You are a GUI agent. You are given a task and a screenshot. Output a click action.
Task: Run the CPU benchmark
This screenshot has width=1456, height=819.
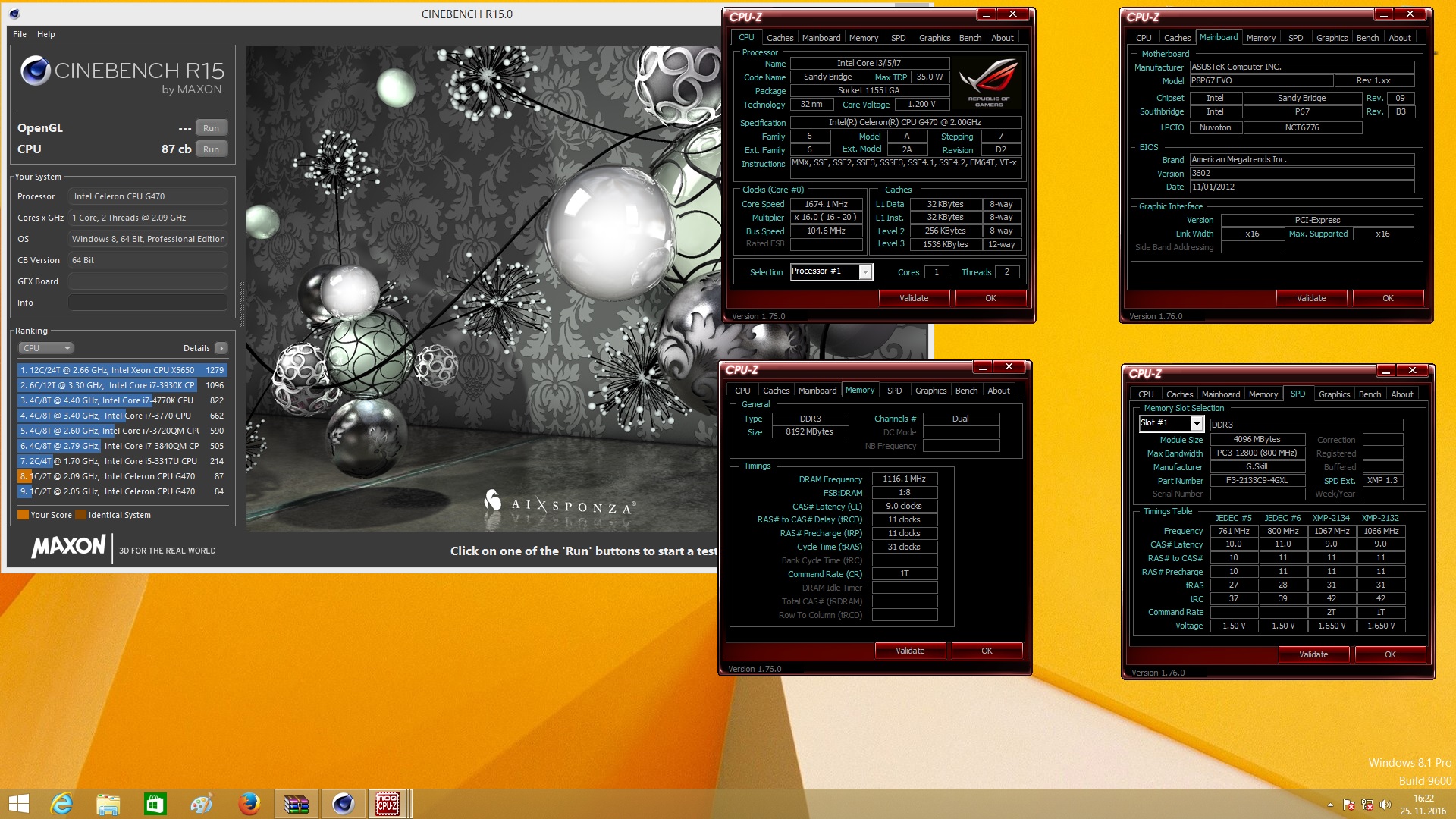point(211,149)
